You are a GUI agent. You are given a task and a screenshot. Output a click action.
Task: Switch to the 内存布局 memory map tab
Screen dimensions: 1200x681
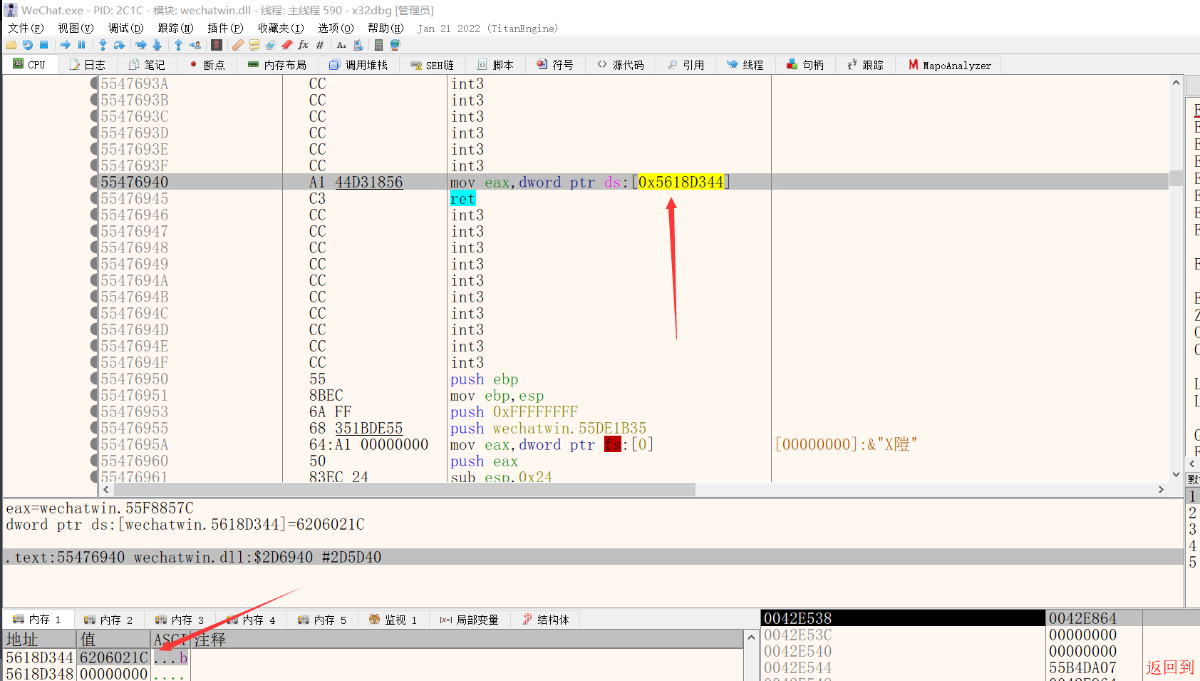[277, 65]
